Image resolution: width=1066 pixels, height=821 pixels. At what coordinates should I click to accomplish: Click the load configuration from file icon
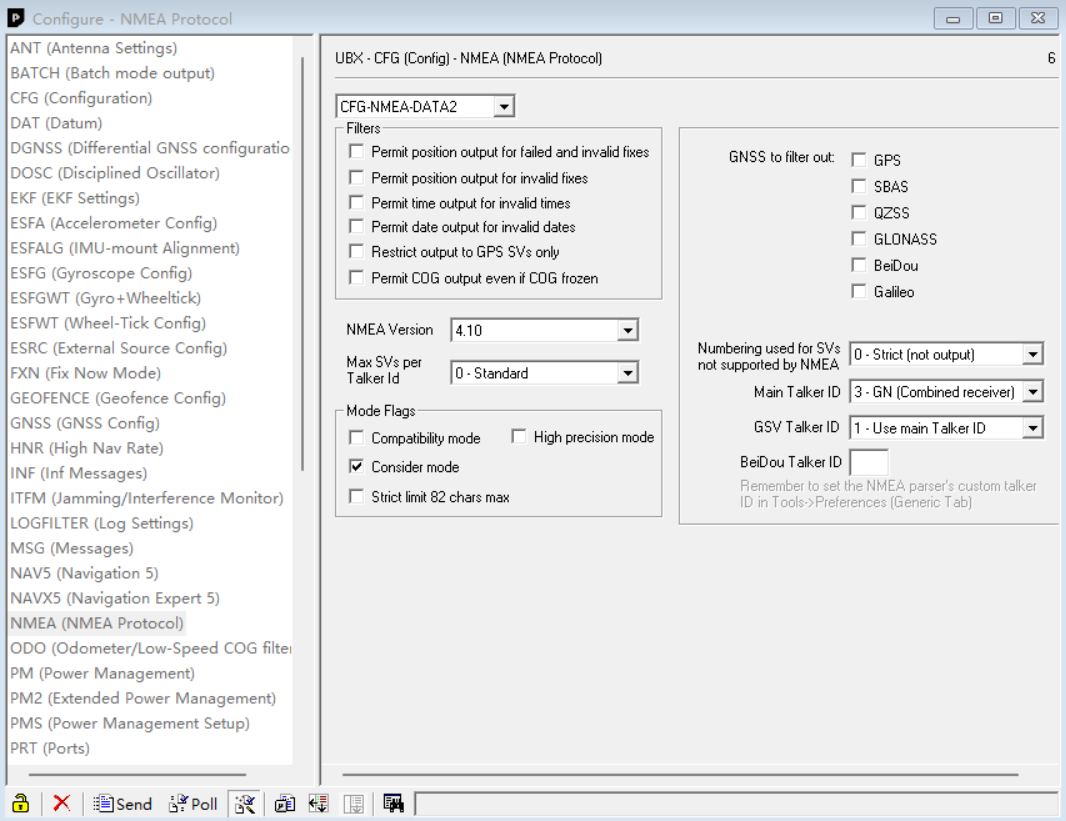point(318,803)
